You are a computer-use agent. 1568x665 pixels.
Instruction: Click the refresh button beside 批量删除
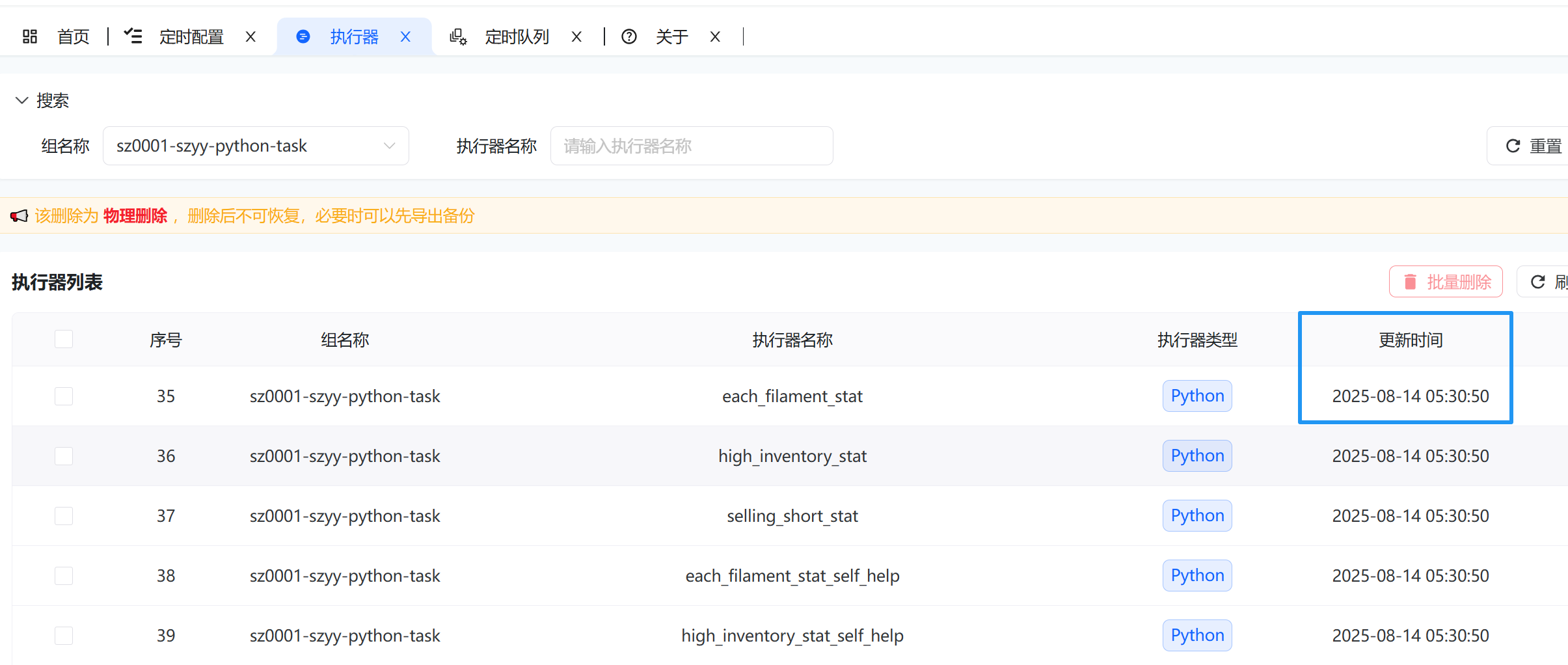point(1543,282)
